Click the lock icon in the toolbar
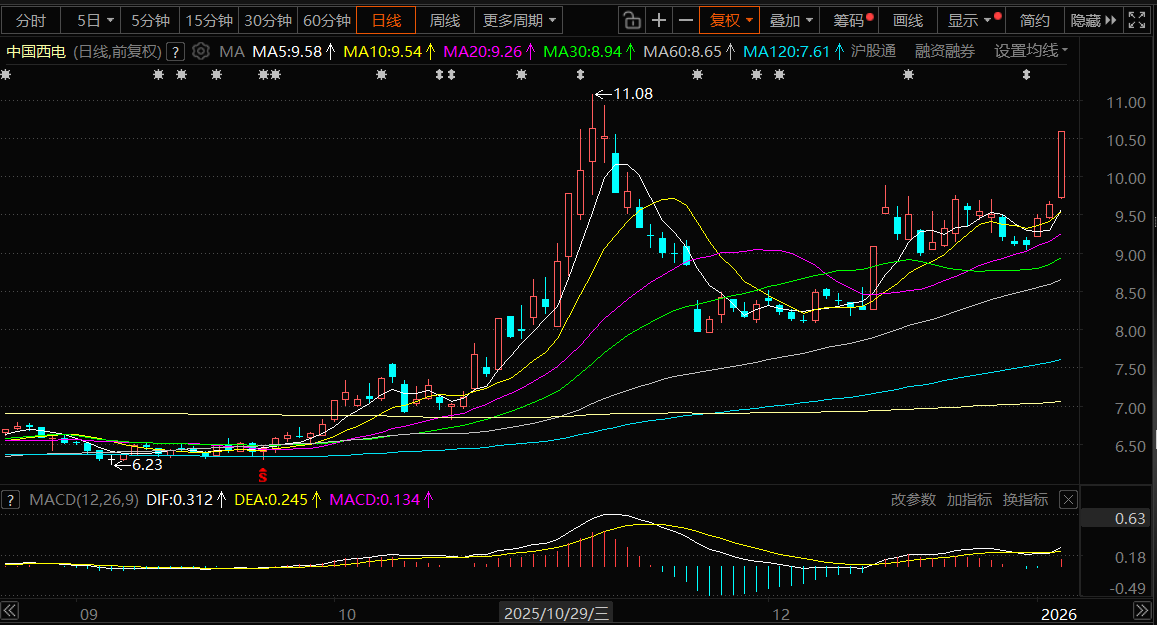This screenshot has height=625, width=1157. [x=631, y=20]
